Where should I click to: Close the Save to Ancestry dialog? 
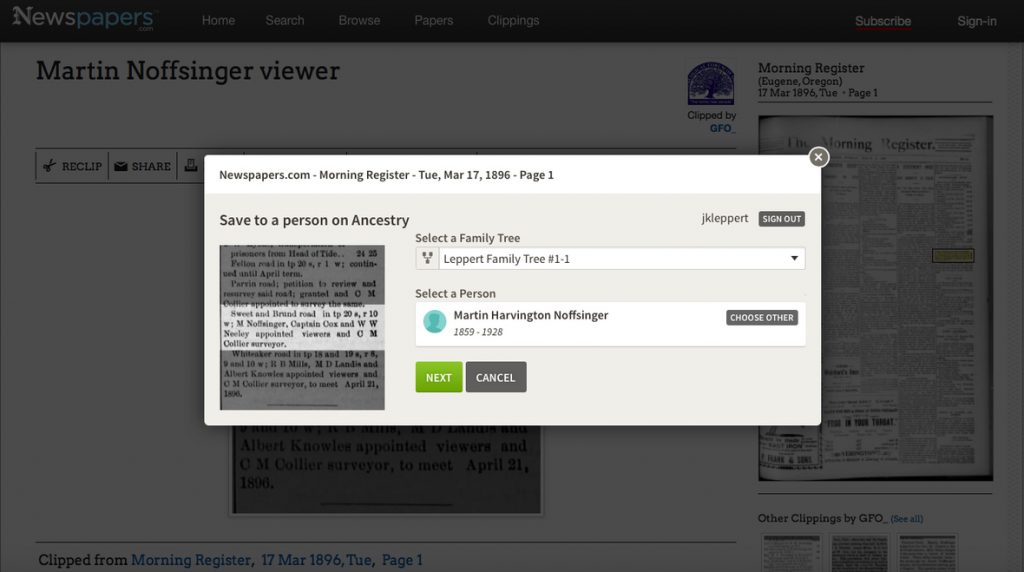[818, 157]
